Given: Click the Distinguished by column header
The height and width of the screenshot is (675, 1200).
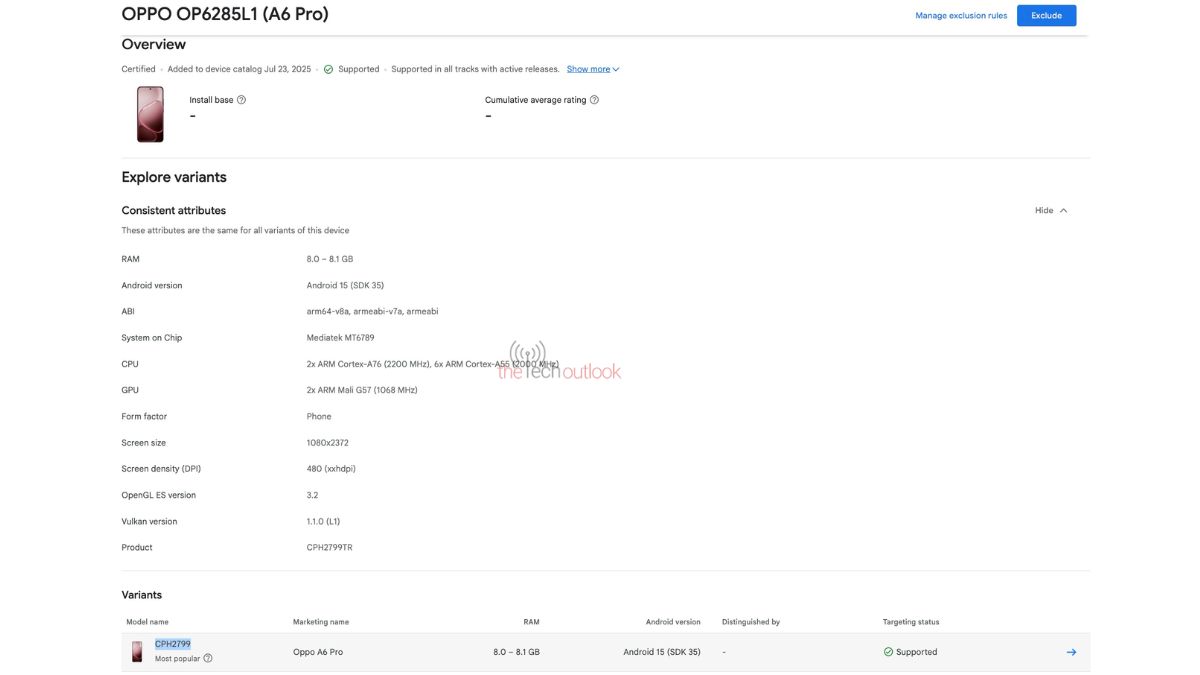Looking at the screenshot, I should pyautogui.click(x=751, y=622).
